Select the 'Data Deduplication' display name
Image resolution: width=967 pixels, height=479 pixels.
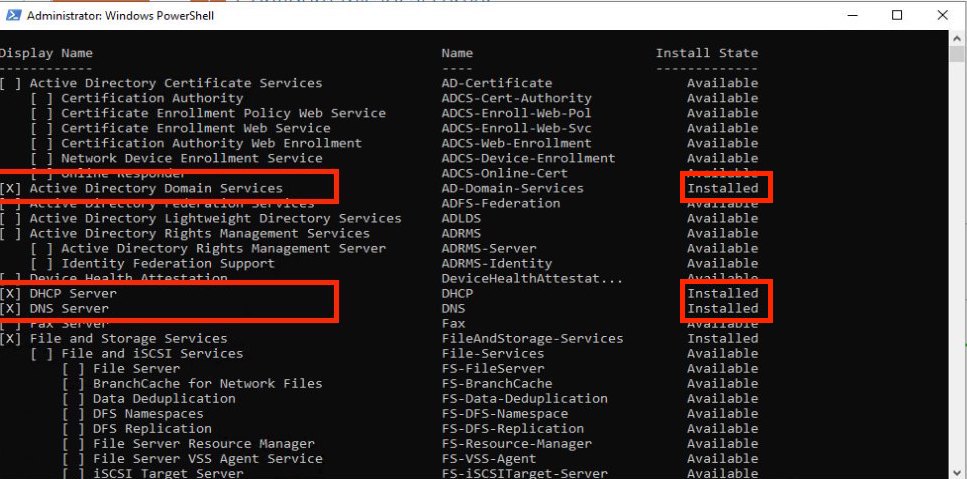pyautogui.click(x=164, y=398)
